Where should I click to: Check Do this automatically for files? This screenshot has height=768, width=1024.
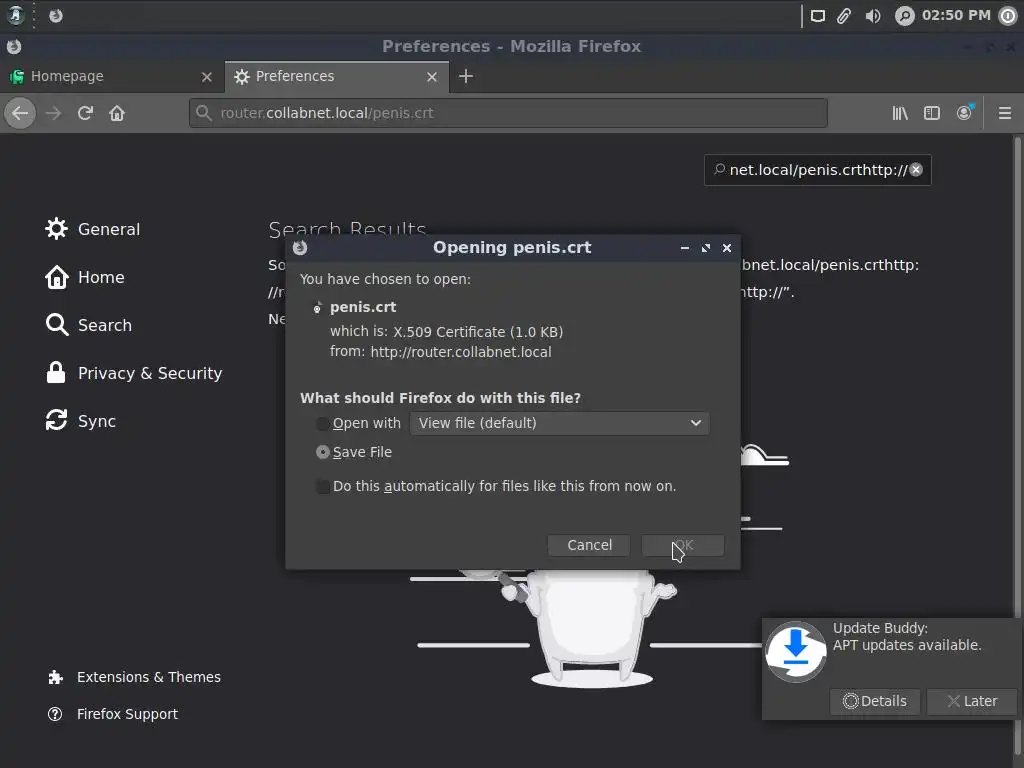tap(323, 487)
